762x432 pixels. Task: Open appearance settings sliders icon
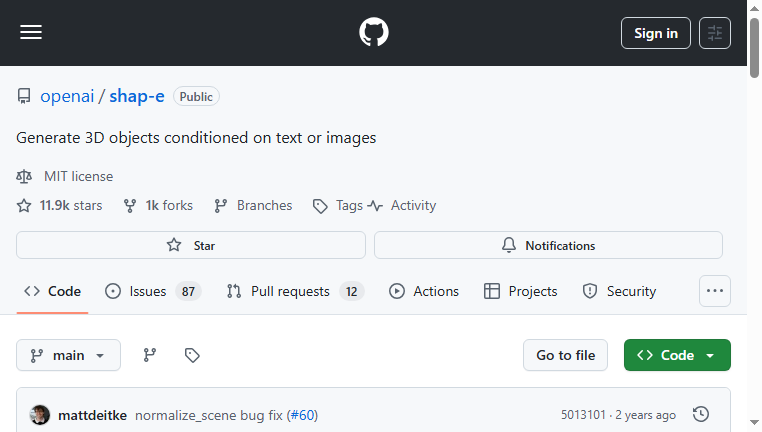(x=714, y=33)
